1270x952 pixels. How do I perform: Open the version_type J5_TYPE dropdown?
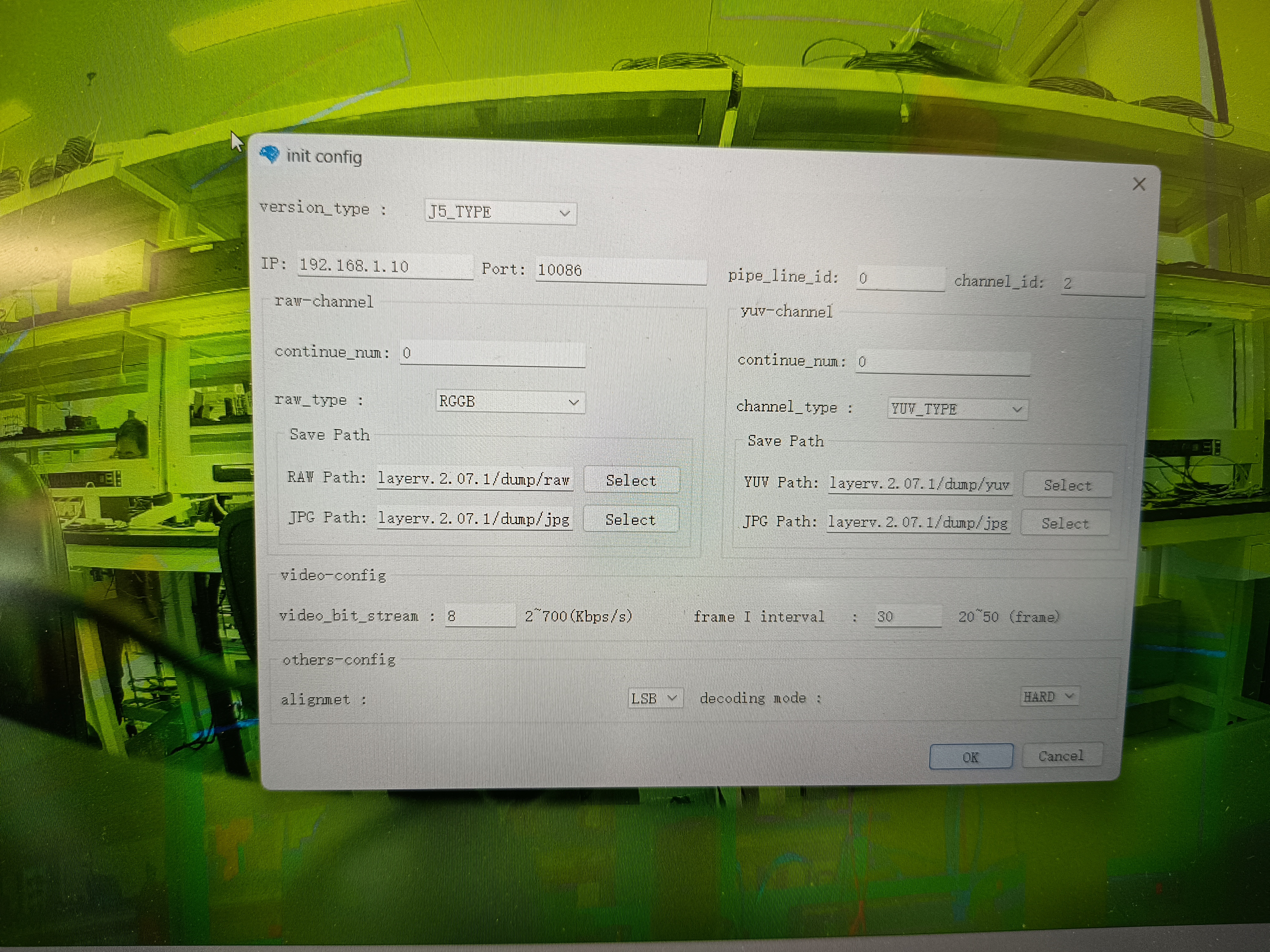point(500,213)
